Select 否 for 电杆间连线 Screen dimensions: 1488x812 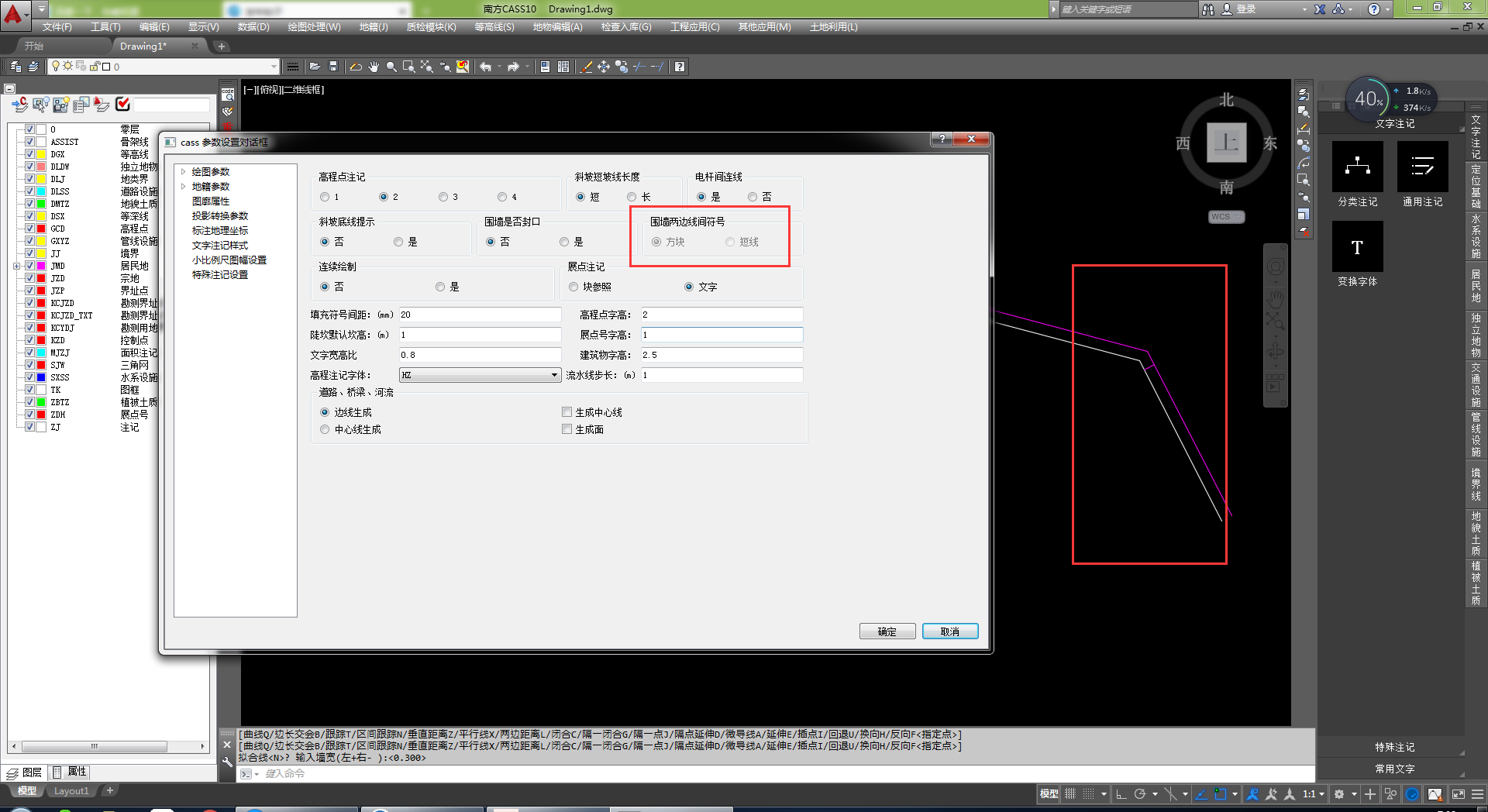click(x=753, y=197)
